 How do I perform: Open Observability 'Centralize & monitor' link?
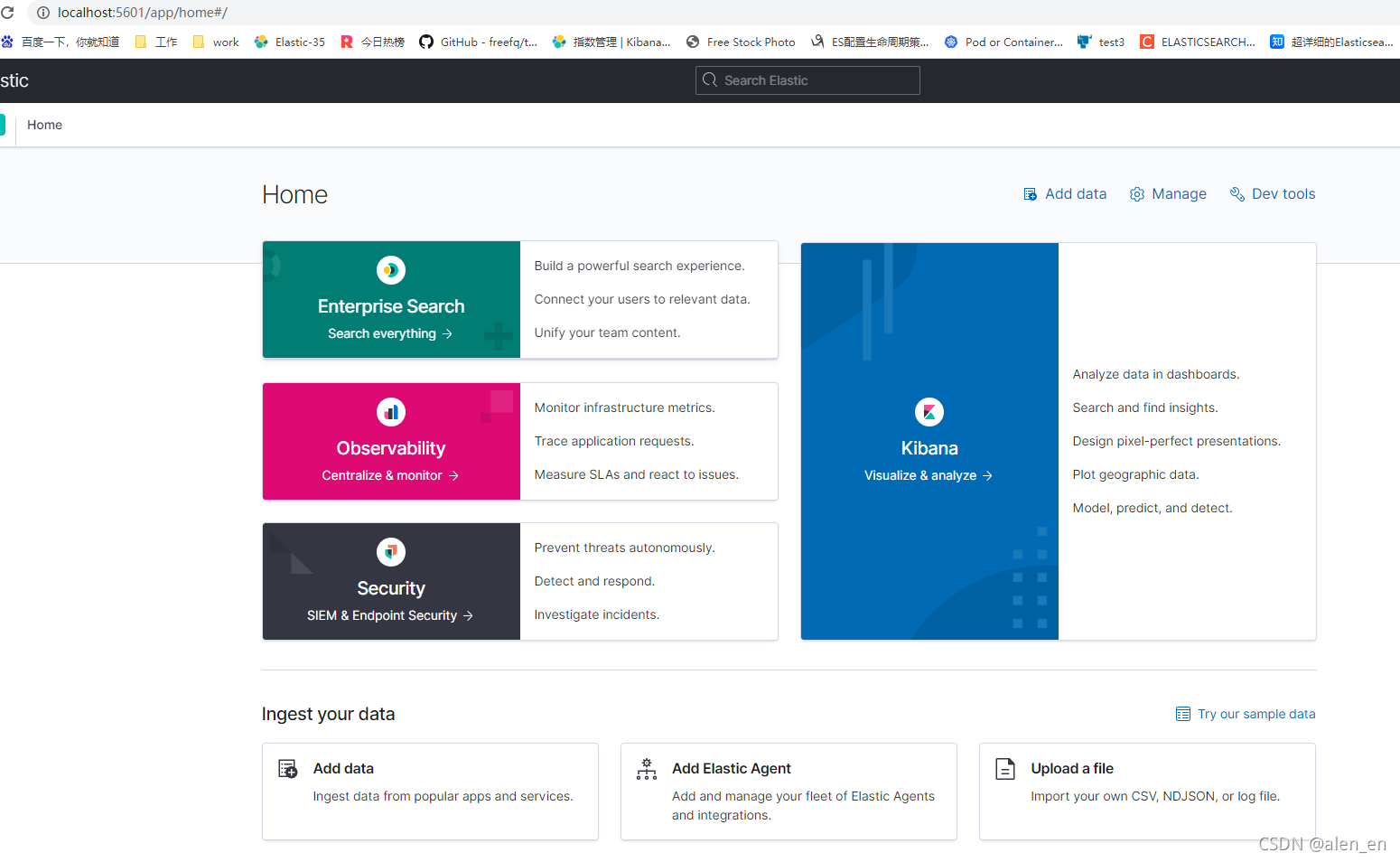tap(390, 475)
